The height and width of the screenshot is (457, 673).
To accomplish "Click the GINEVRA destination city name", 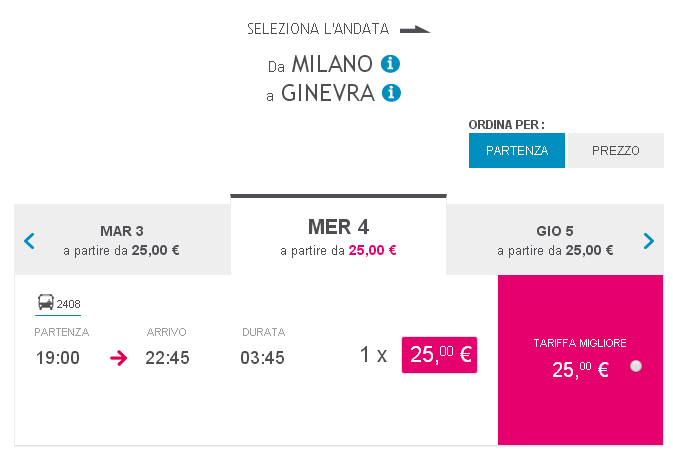I will point(328,93).
